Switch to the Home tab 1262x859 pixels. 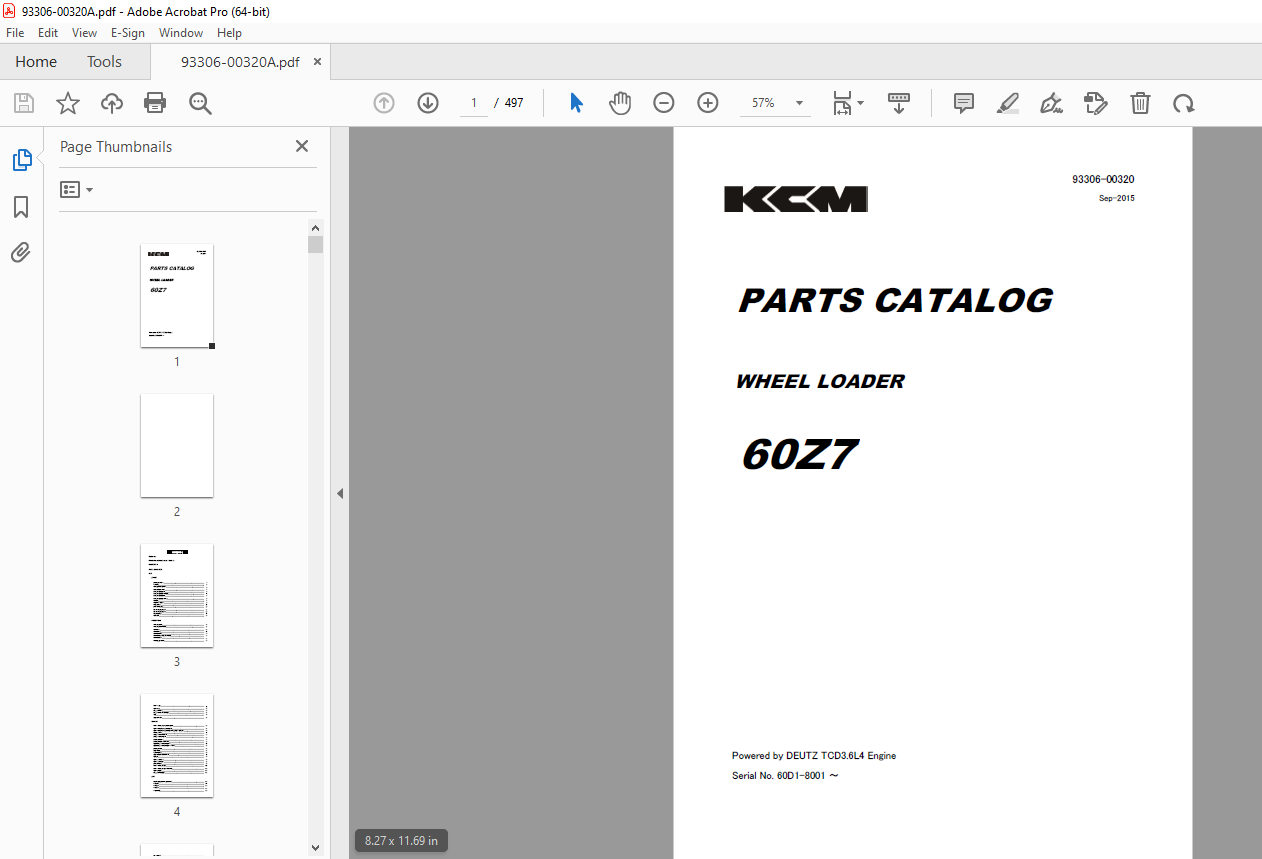(x=36, y=62)
